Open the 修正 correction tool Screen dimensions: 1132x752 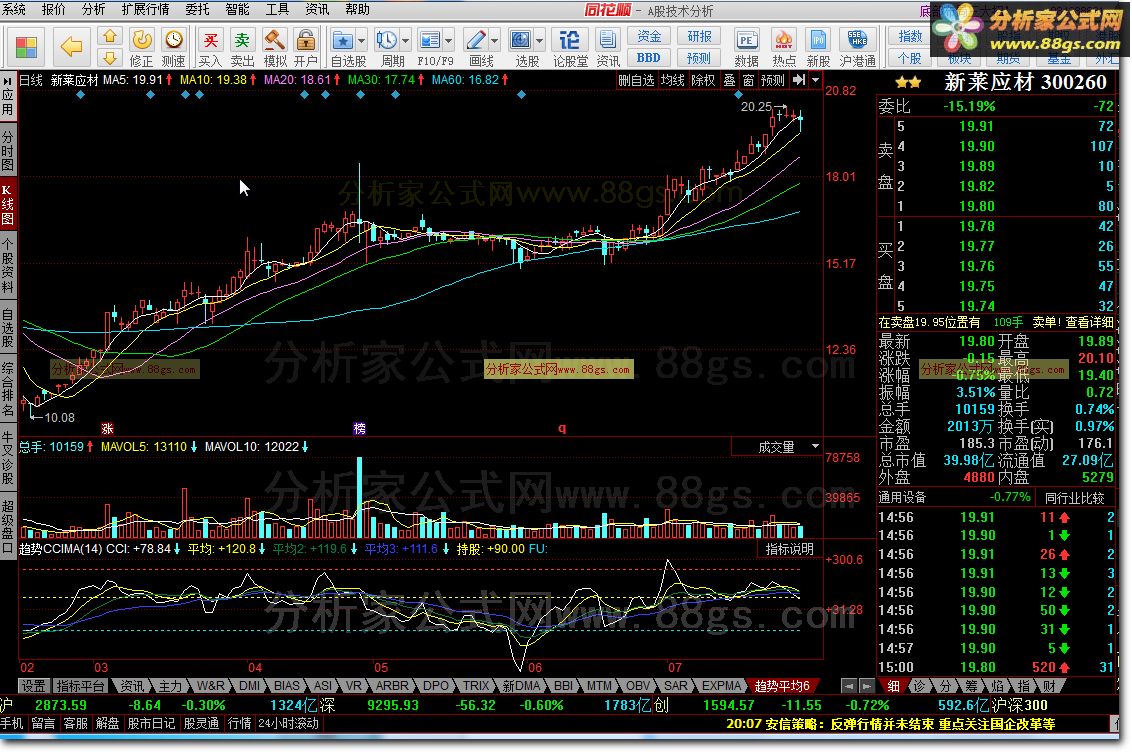[142, 48]
